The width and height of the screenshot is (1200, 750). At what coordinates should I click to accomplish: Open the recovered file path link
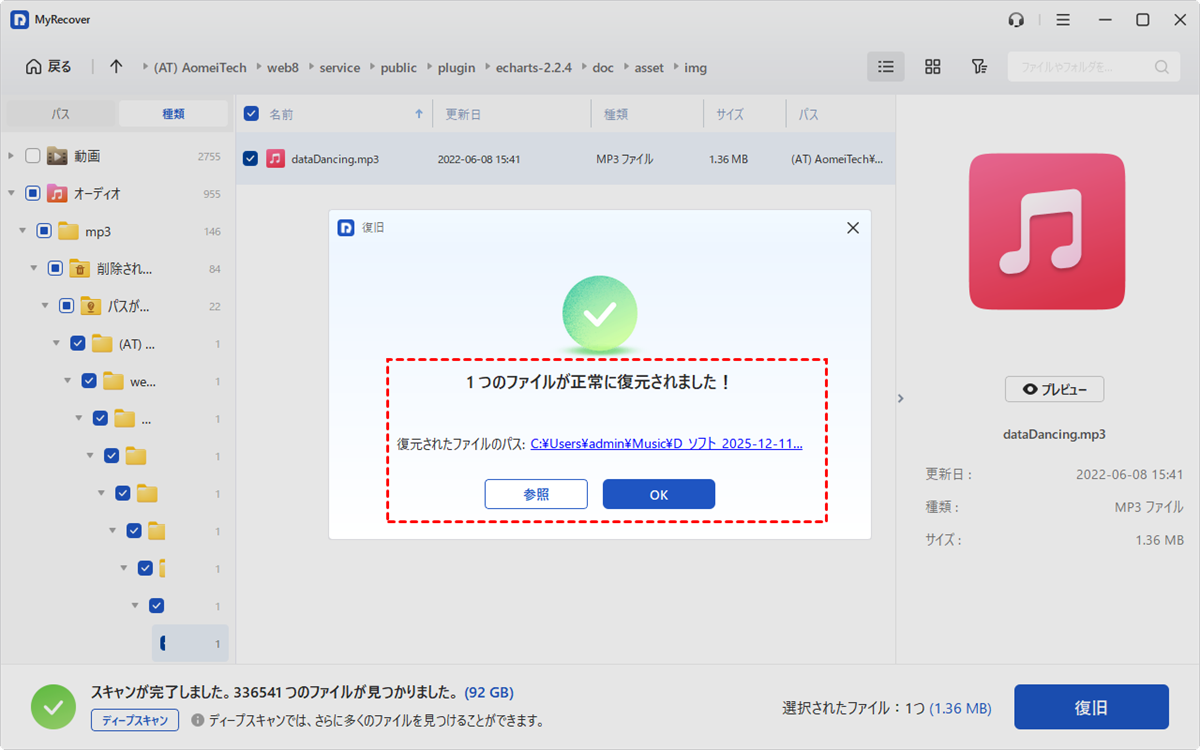[666, 444]
